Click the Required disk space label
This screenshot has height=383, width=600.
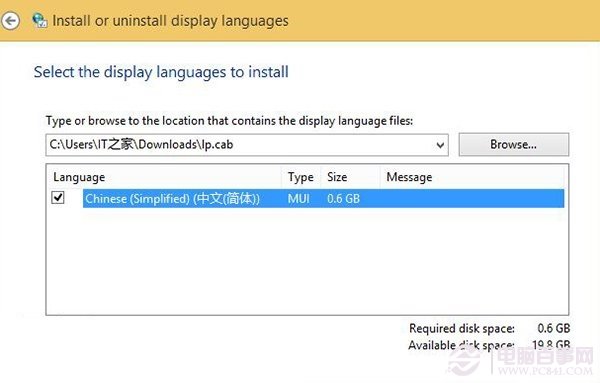tap(462, 328)
